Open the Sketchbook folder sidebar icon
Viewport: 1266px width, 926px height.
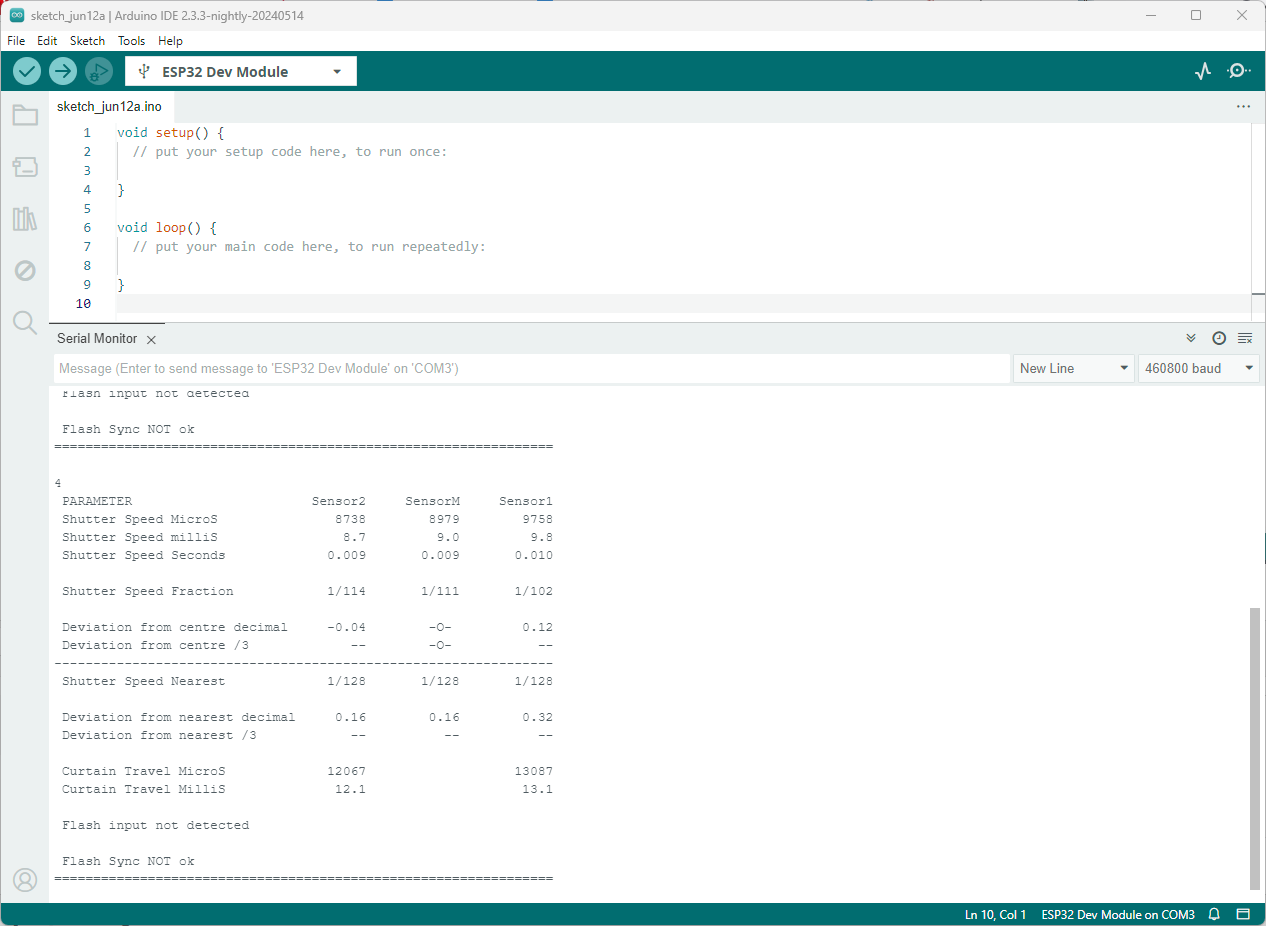tap(25, 115)
